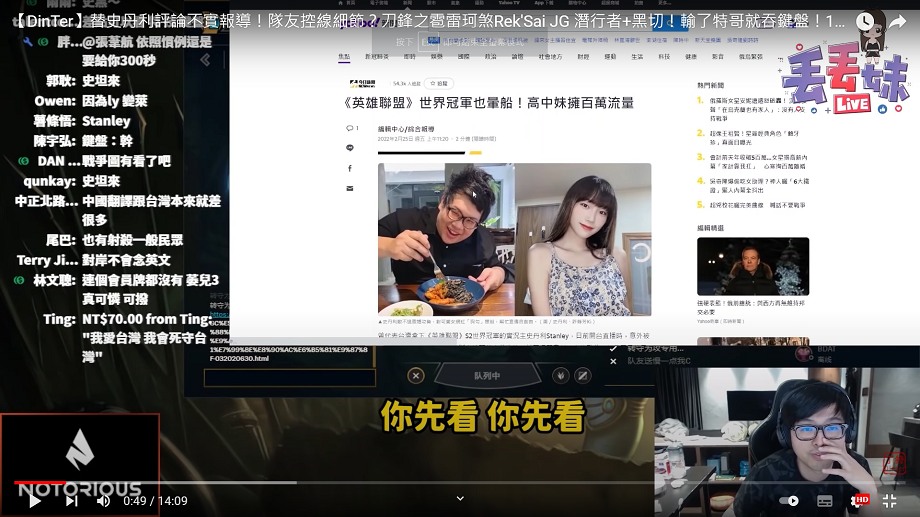The height and width of the screenshot is (517, 920).
Task: Open the square edit icon in client
Action: [583, 376]
